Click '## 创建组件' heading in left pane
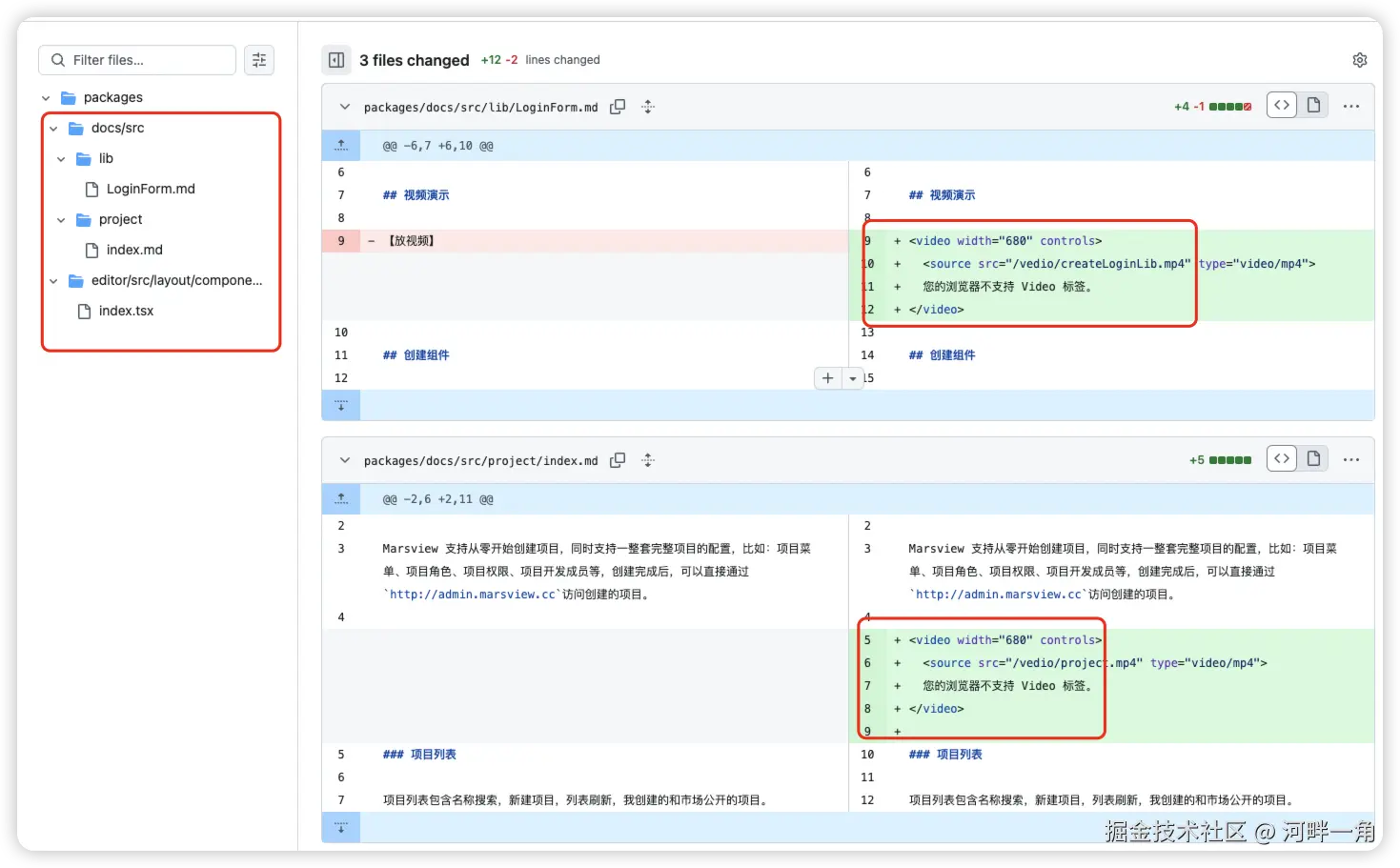The height and width of the screenshot is (868, 1400). pos(416,354)
